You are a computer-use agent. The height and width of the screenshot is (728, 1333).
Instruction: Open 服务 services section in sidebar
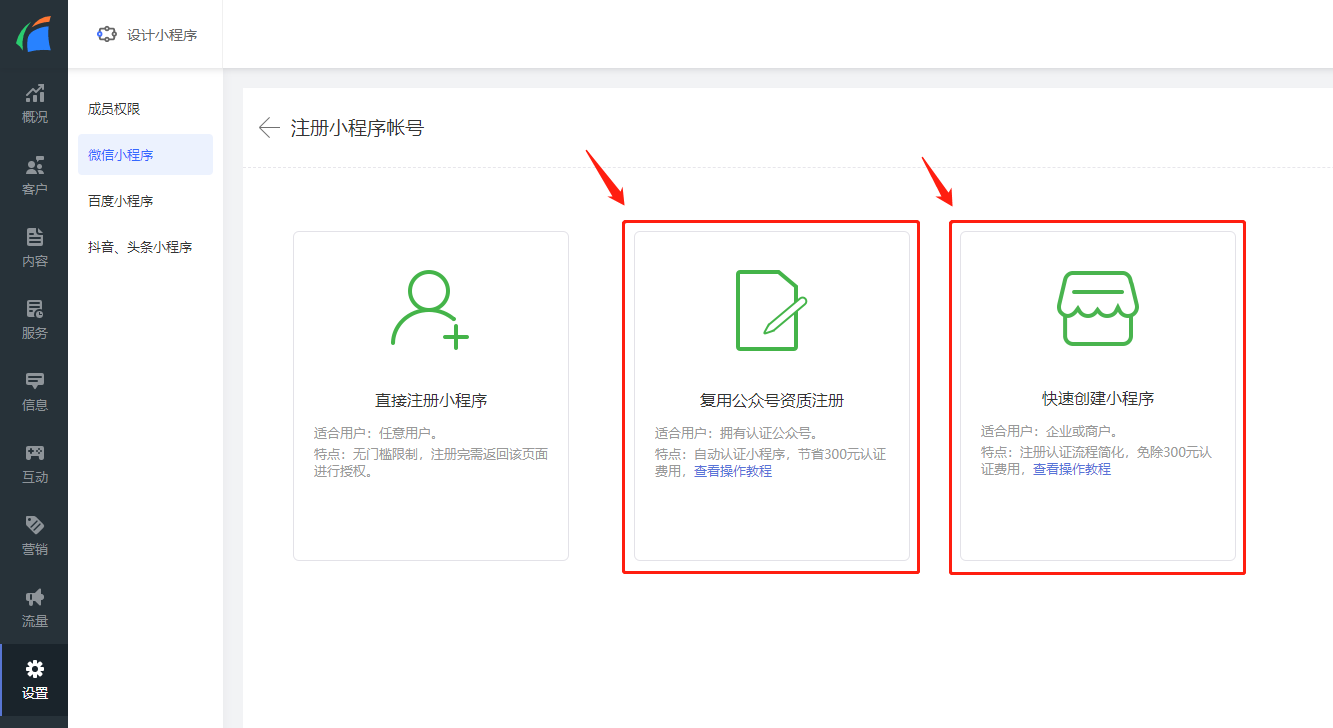pyautogui.click(x=34, y=320)
